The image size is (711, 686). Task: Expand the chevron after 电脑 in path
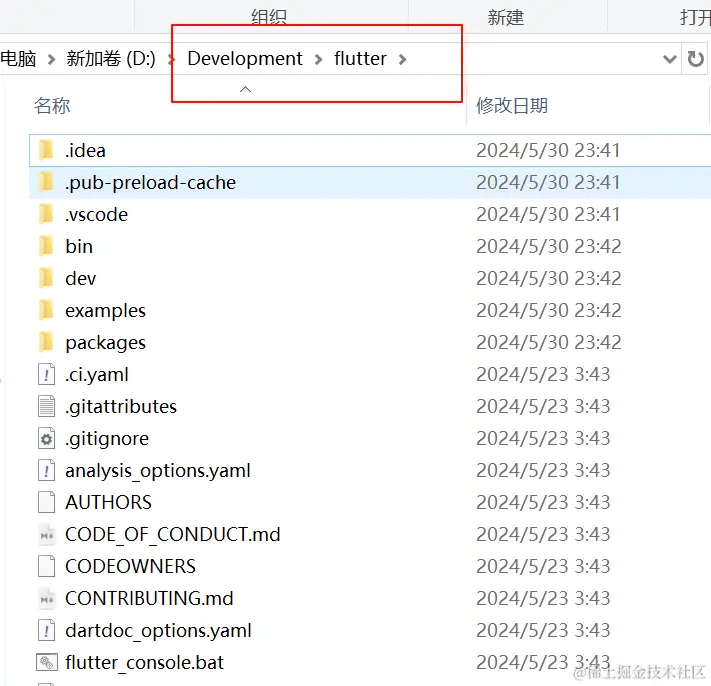pos(51,59)
